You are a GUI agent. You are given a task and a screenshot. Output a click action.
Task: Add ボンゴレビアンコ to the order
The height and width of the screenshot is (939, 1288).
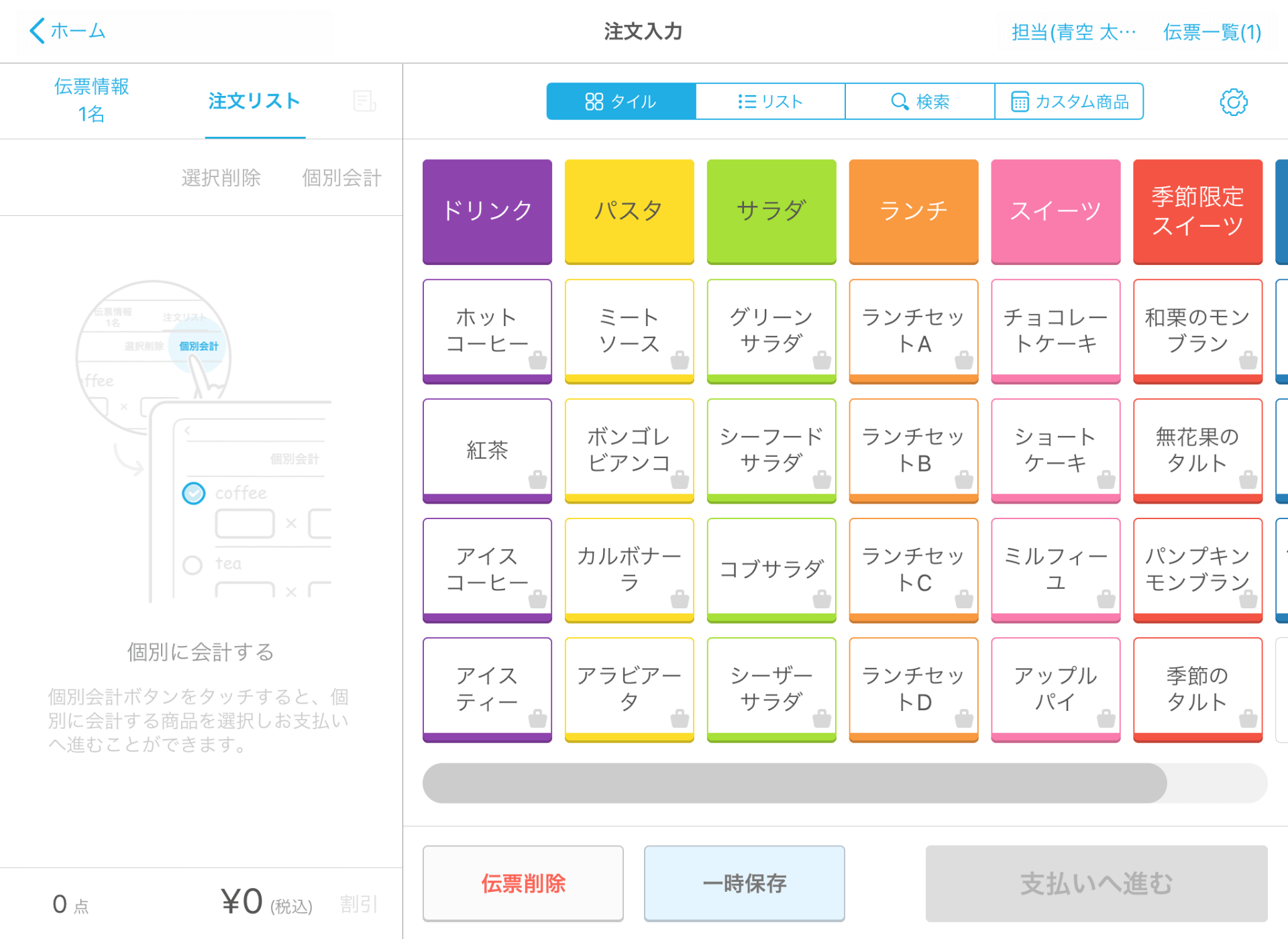pyautogui.click(x=629, y=450)
